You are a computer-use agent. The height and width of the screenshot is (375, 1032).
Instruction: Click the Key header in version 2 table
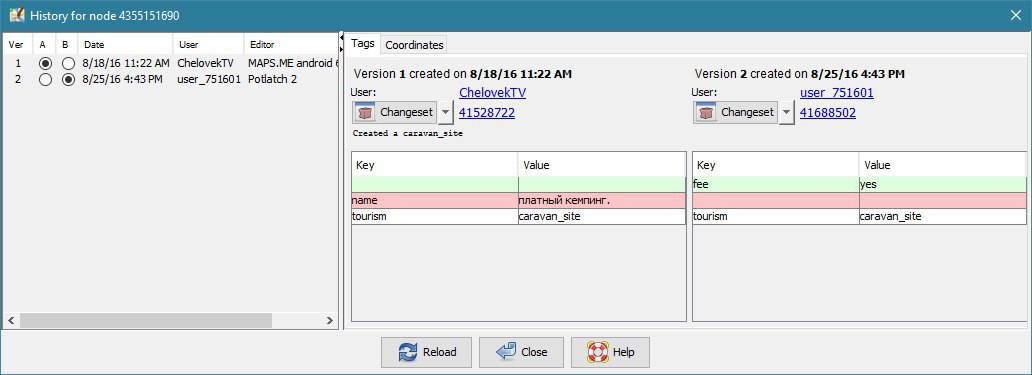coord(775,165)
